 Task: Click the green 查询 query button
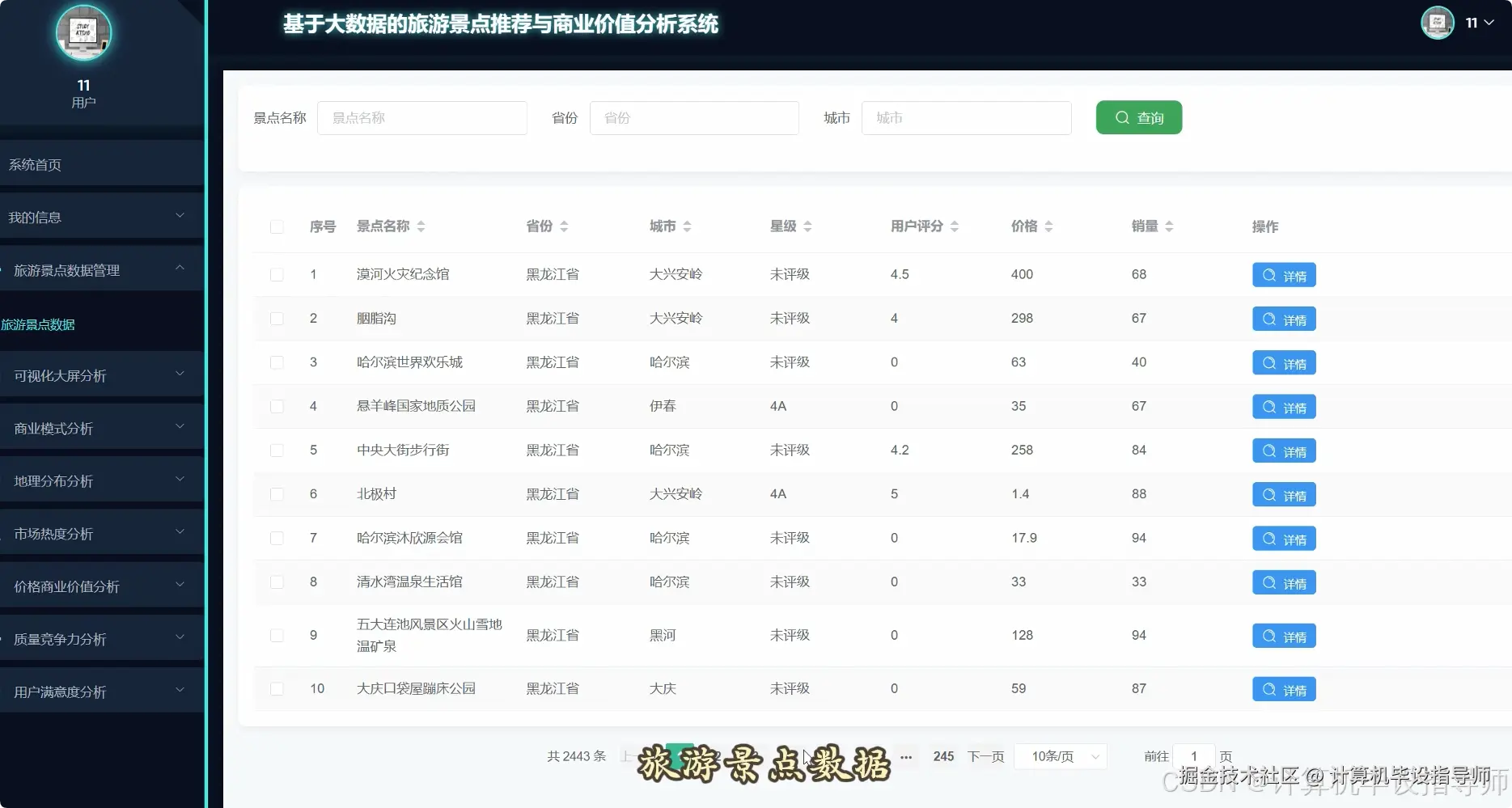point(1138,117)
